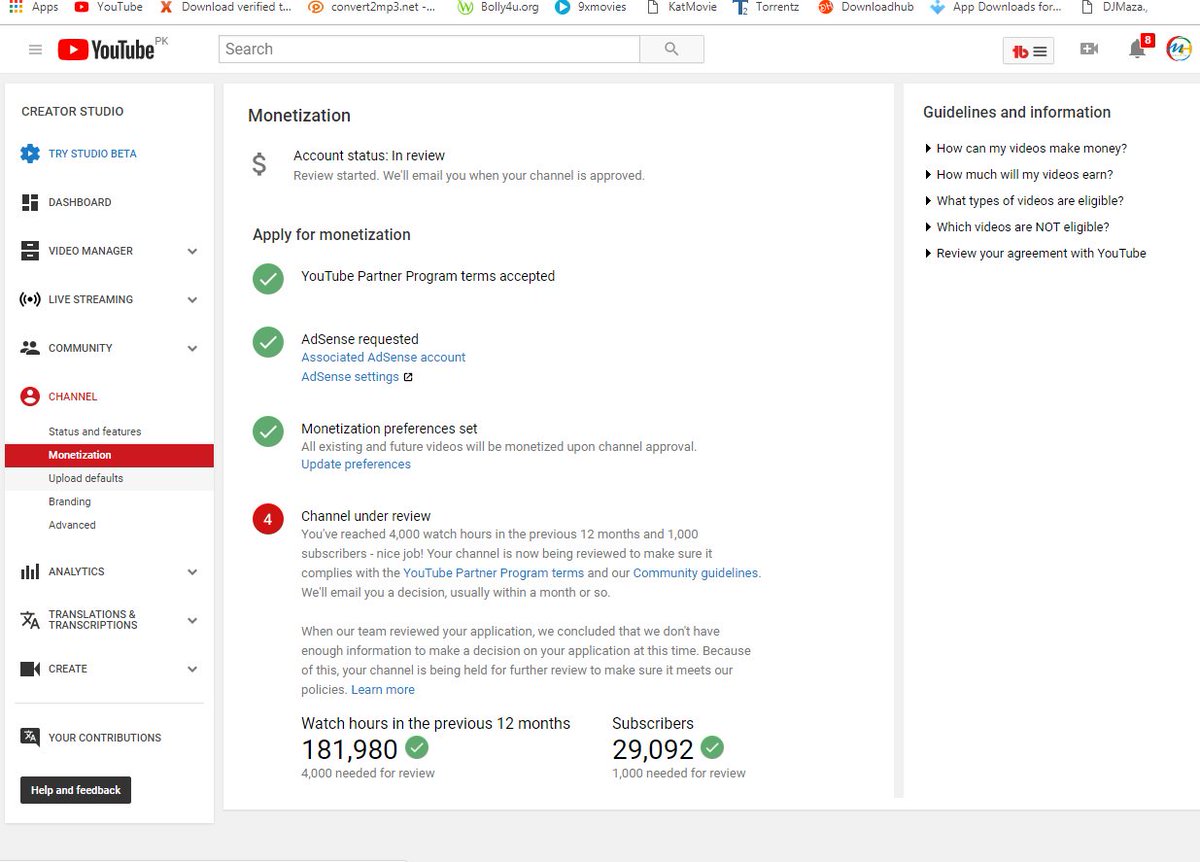The height and width of the screenshot is (862, 1200).
Task: Open the account avatar menu
Action: tap(1180, 48)
